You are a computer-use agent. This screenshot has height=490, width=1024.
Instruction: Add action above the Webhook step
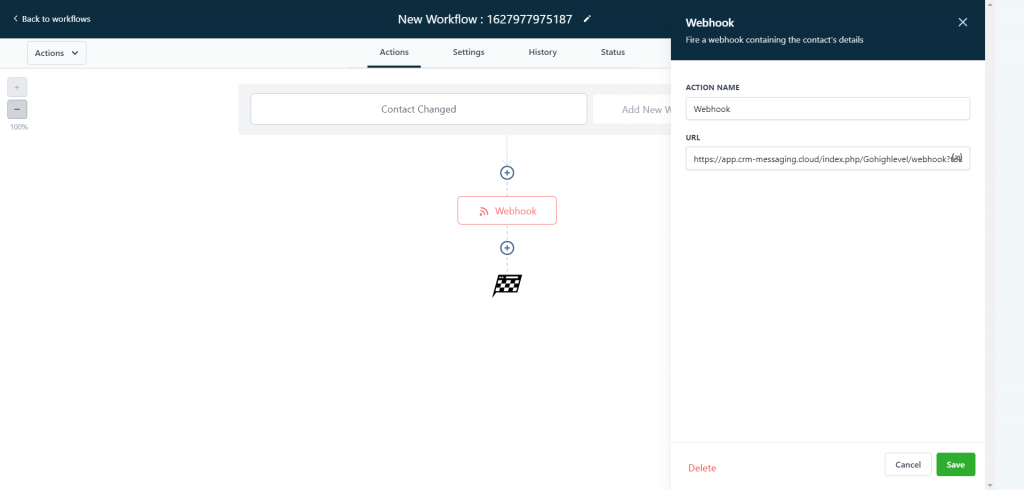507,172
